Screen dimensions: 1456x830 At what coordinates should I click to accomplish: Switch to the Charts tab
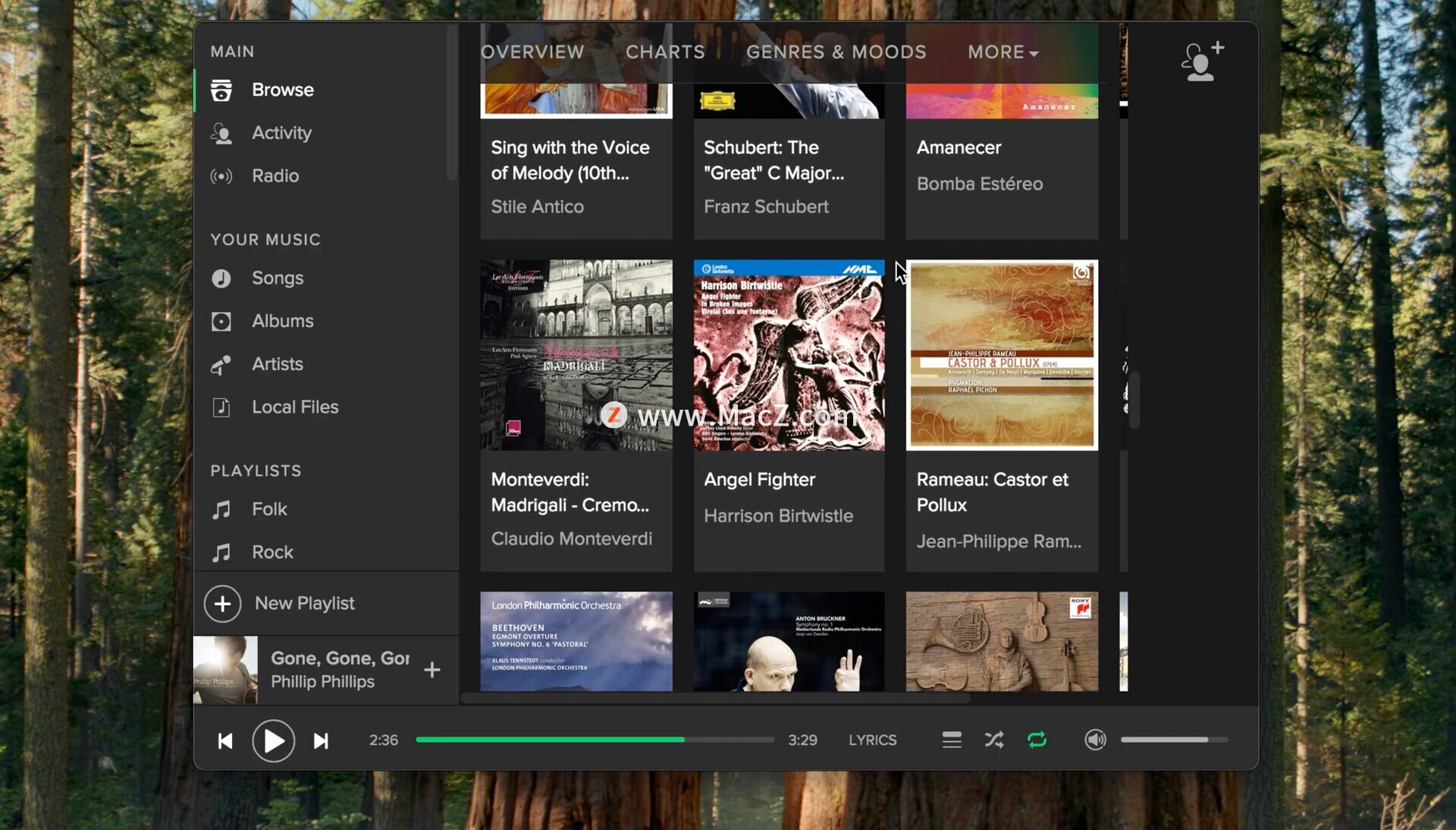(x=665, y=52)
